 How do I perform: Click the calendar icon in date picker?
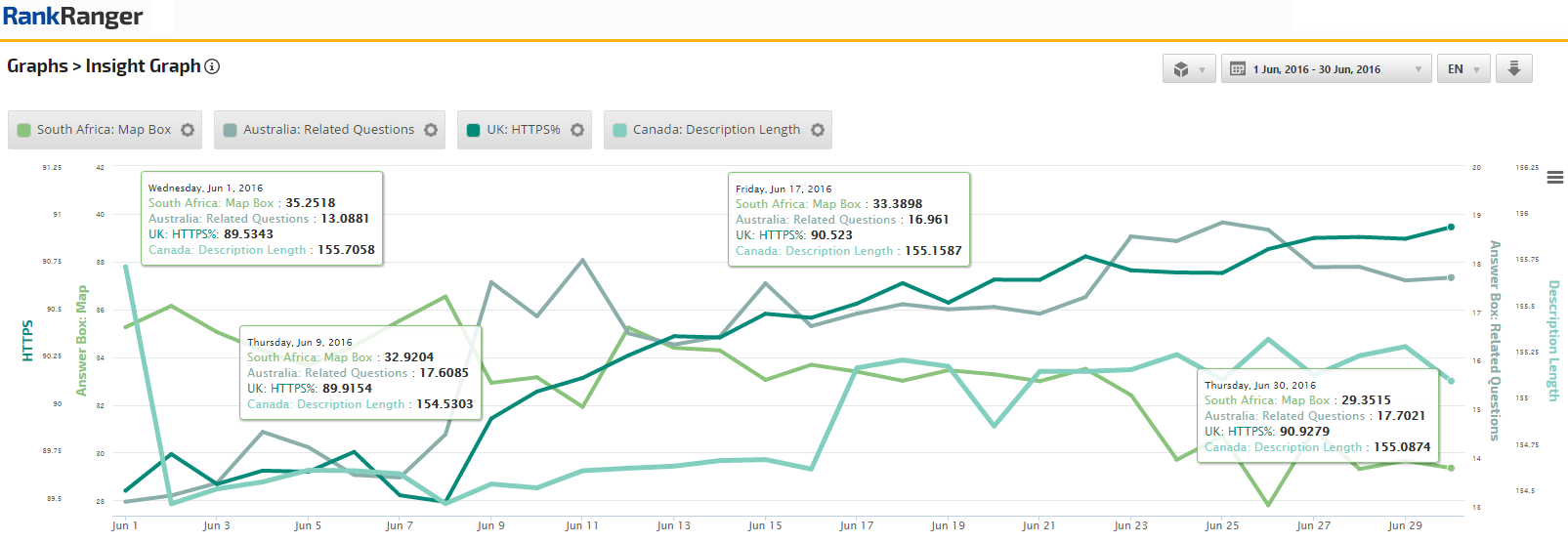(1238, 69)
